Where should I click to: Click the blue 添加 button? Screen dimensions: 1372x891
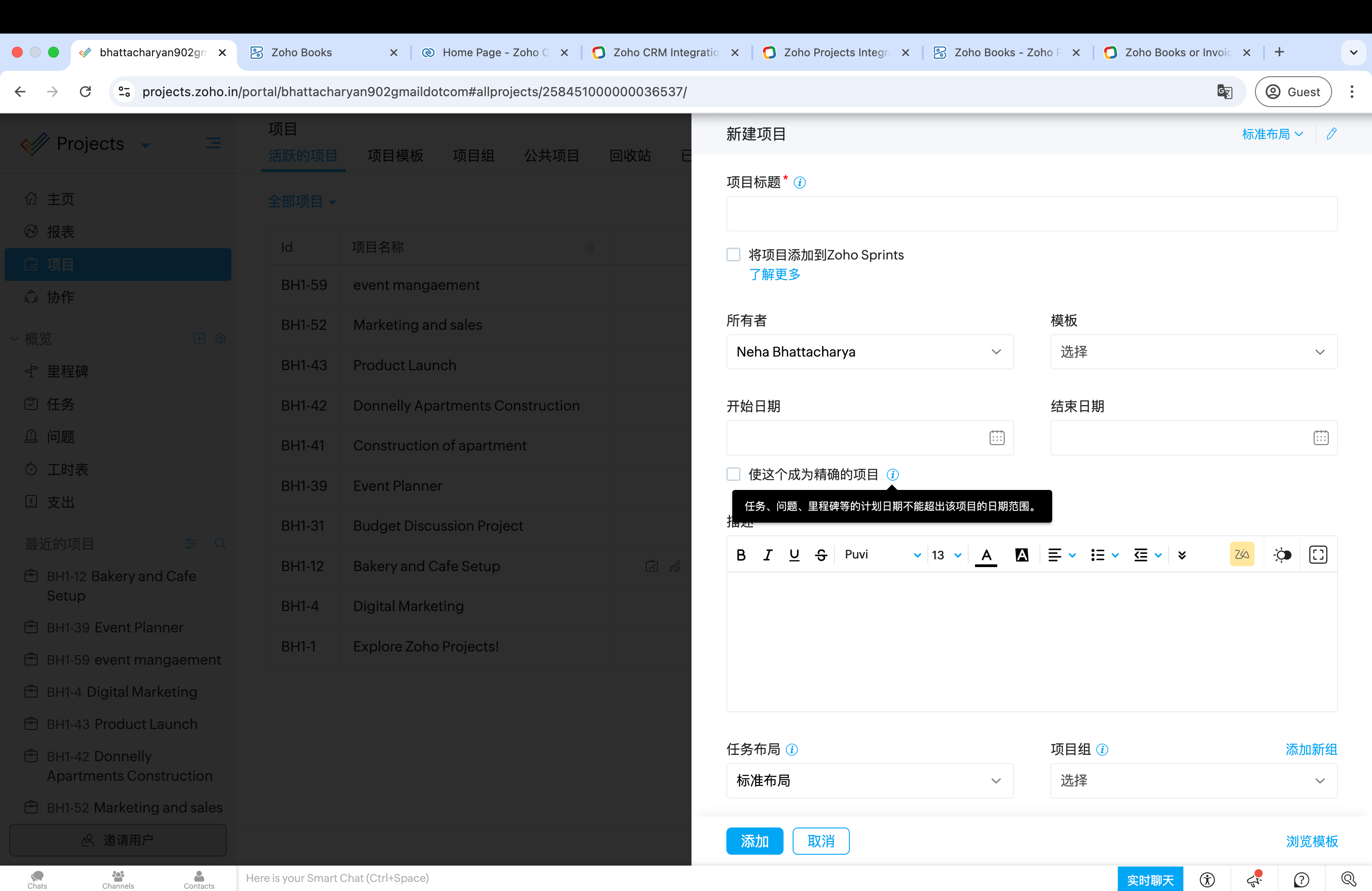[x=754, y=841]
